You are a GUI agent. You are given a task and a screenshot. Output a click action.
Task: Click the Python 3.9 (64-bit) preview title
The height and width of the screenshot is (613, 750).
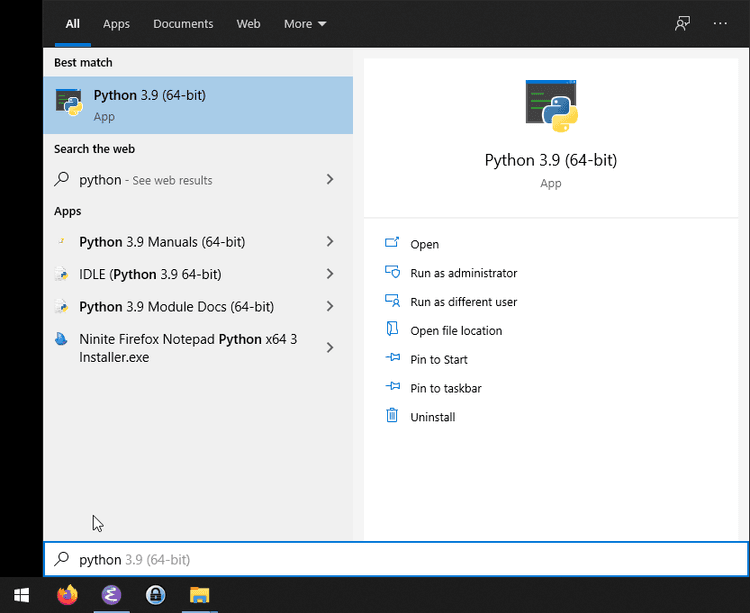pos(551,160)
